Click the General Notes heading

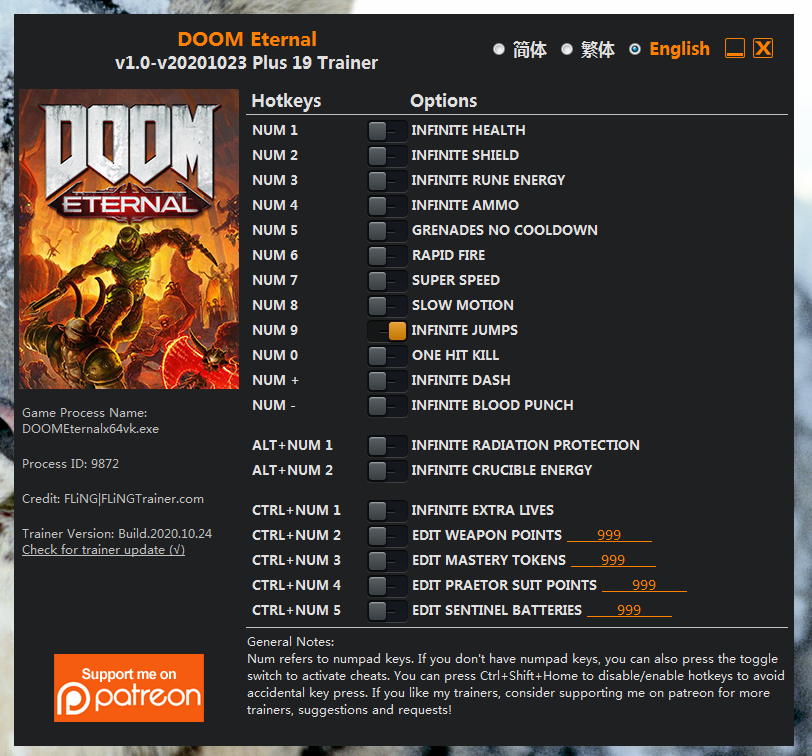(x=291, y=642)
